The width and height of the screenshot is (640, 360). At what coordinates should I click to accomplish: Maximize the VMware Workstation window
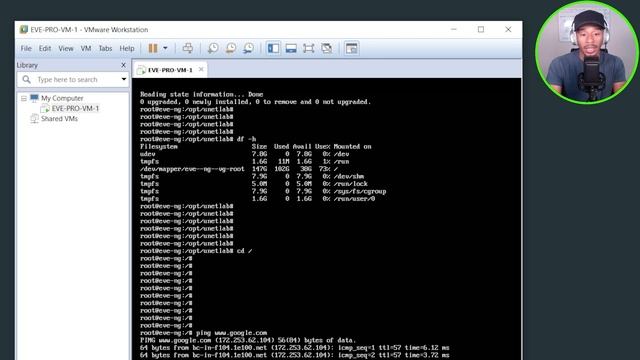481,29
